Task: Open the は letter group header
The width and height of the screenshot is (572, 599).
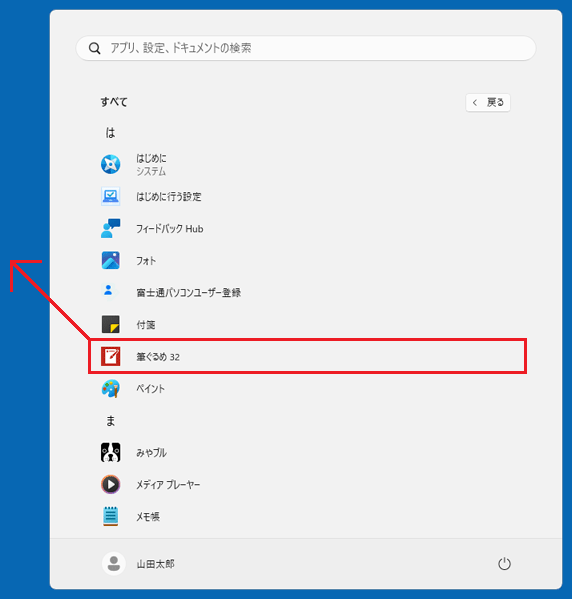Action: click(x=110, y=133)
